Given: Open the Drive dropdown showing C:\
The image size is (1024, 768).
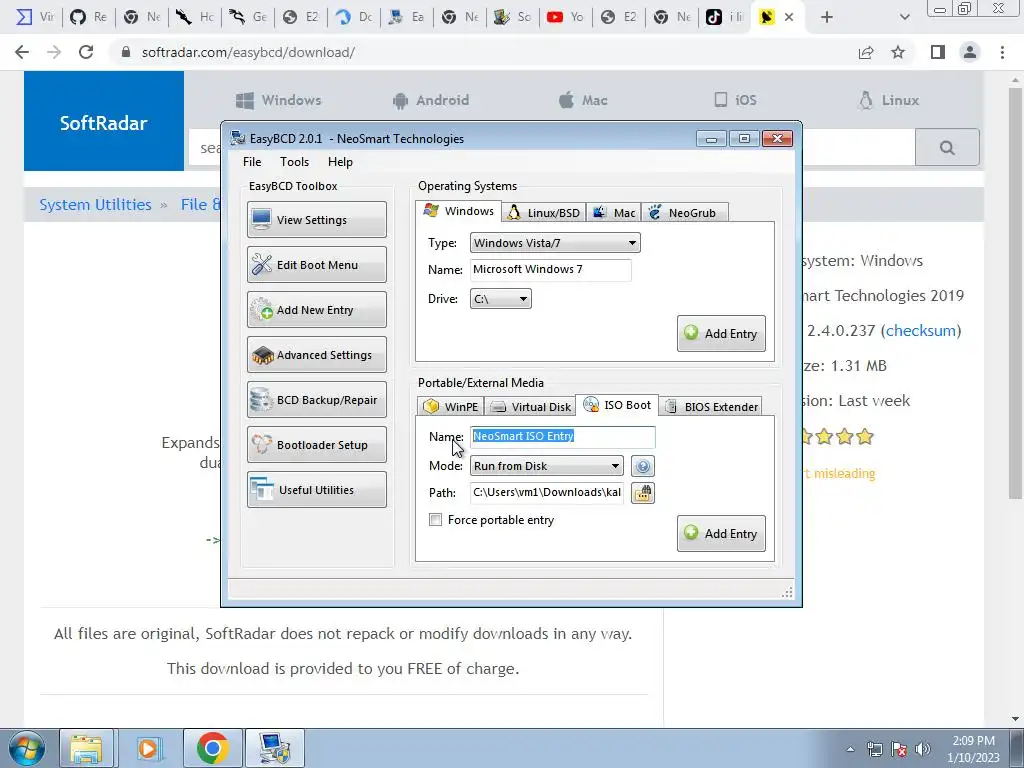Looking at the screenshot, I should pos(500,299).
